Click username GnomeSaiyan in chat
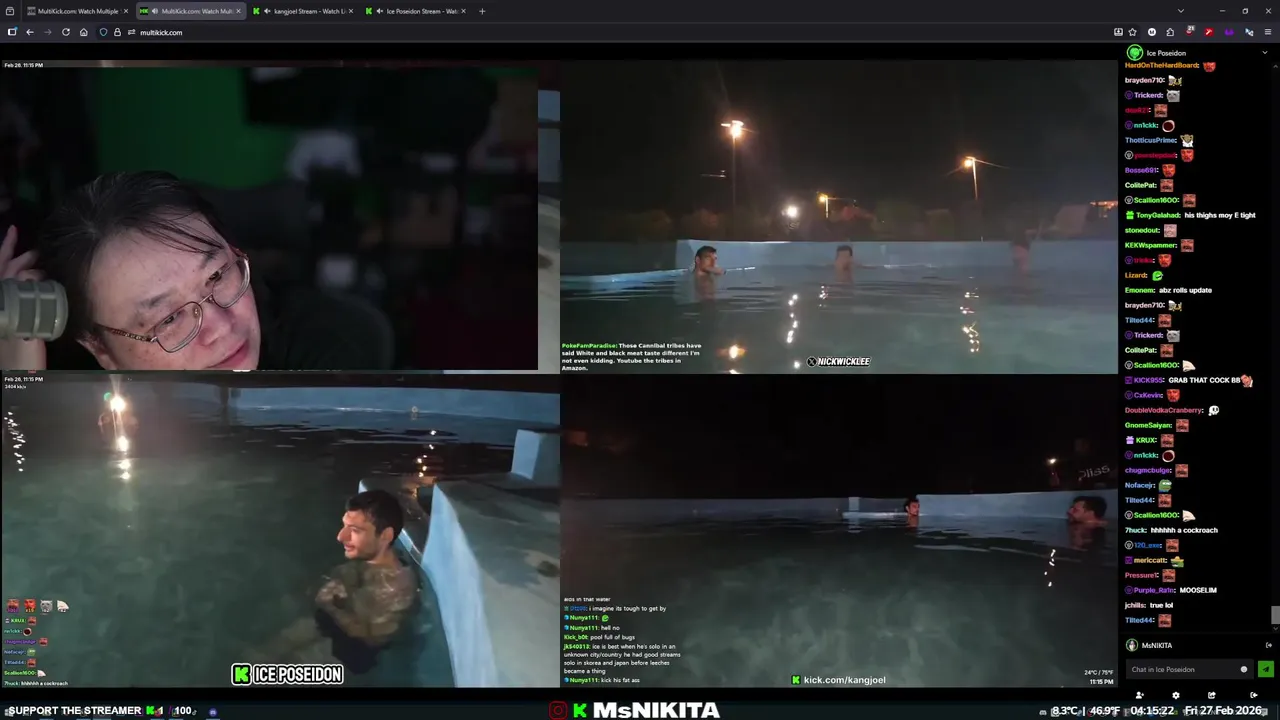Screen dimensions: 1280x720 click(1148, 425)
